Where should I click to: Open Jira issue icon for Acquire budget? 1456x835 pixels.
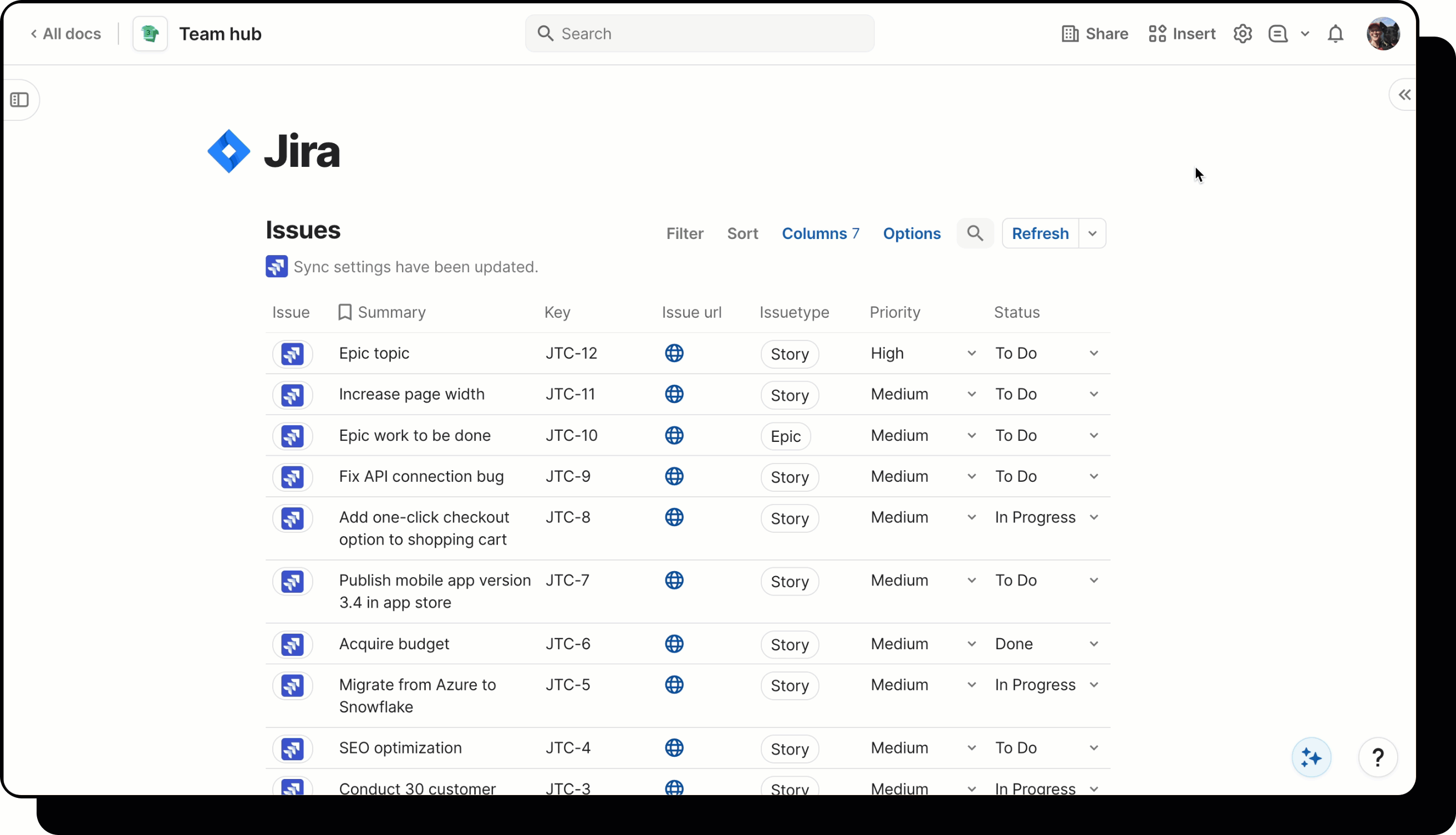[292, 645]
